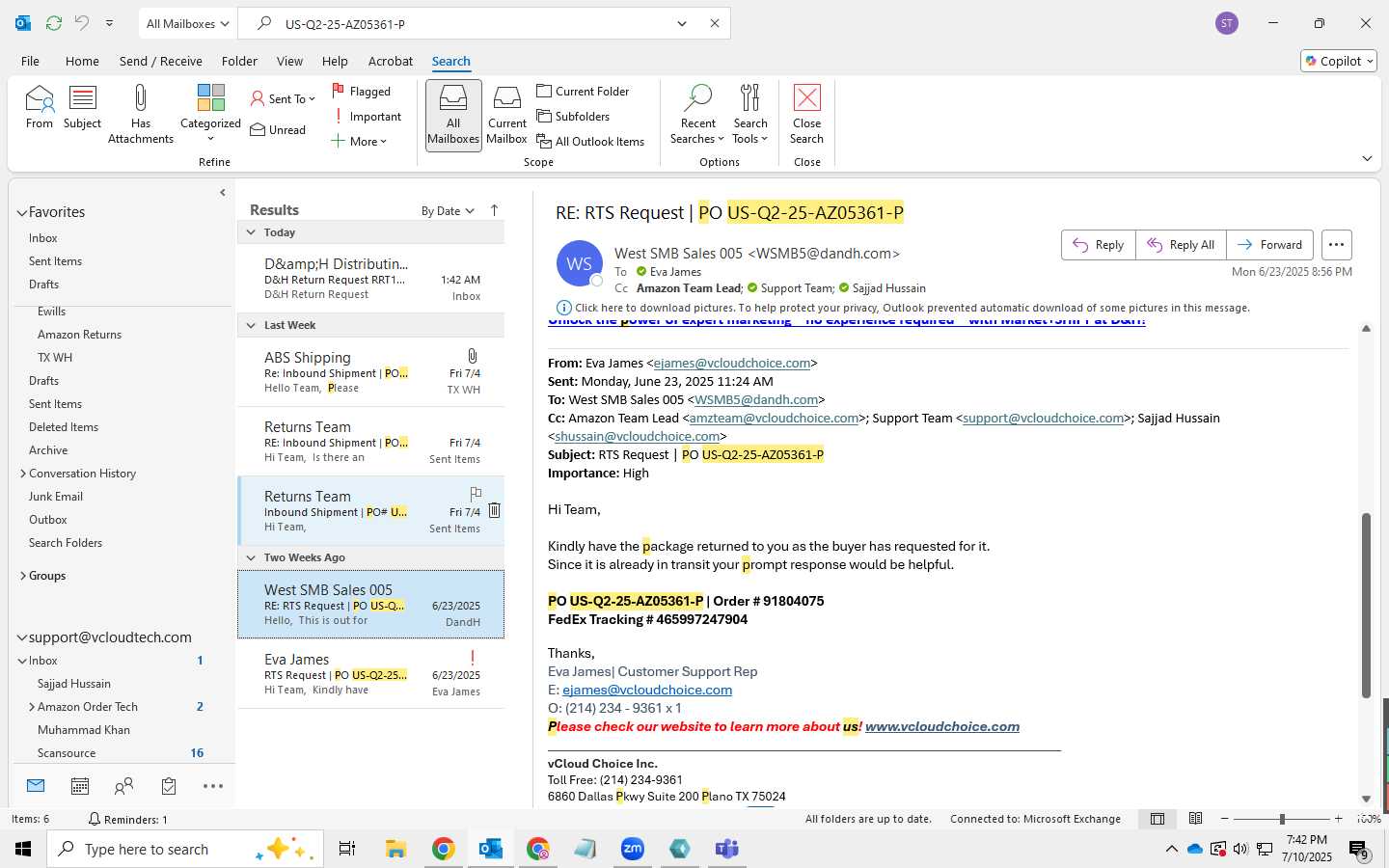Open Microsoft Teams from taskbar

(x=726, y=849)
